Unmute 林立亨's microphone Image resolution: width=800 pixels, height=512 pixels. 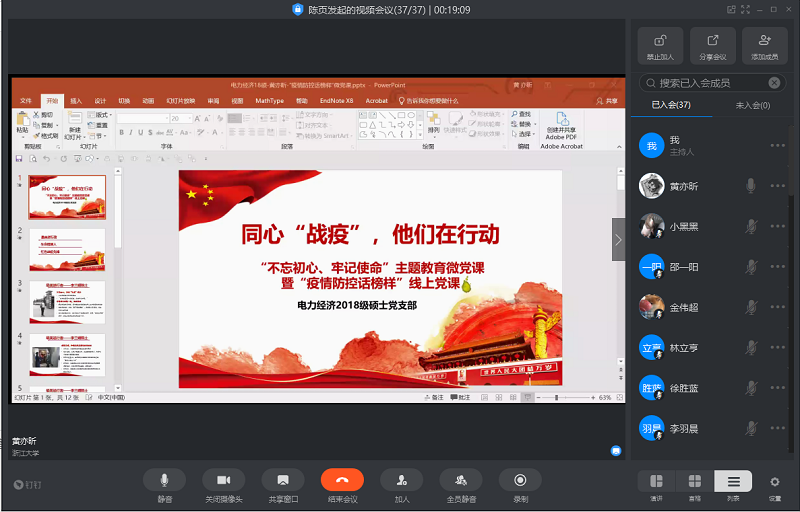pyautogui.click(x=751, y=347)
